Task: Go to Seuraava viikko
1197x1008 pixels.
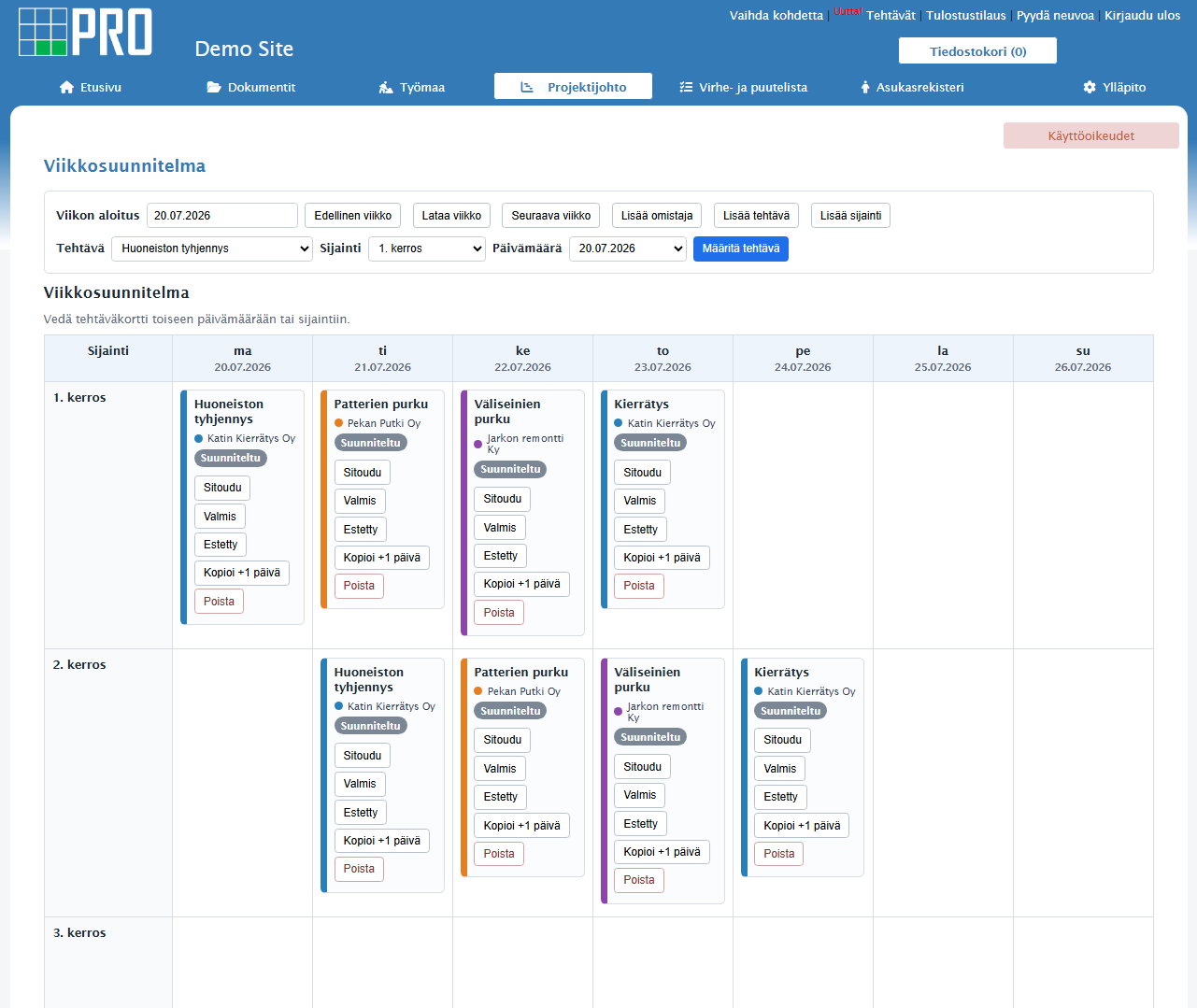Action: [x=551, y=216]
